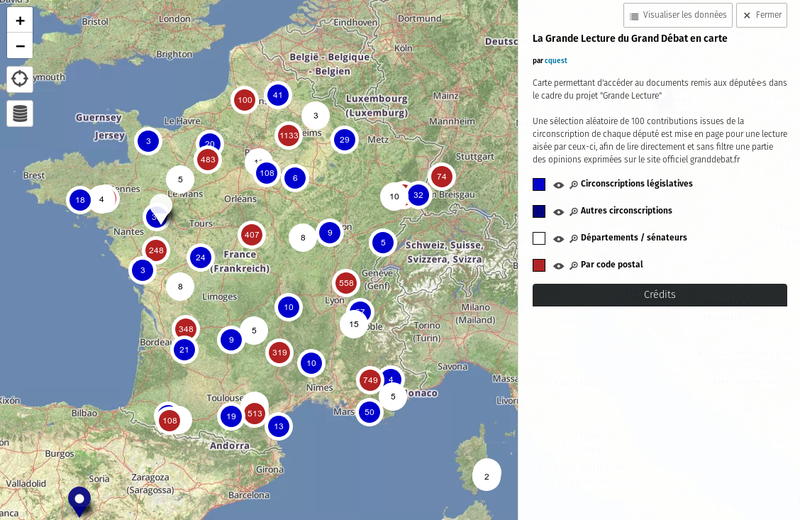Viewport: 800px width, 520px height.
Task: Zoom out of the map
Action: tap(20, 46)
